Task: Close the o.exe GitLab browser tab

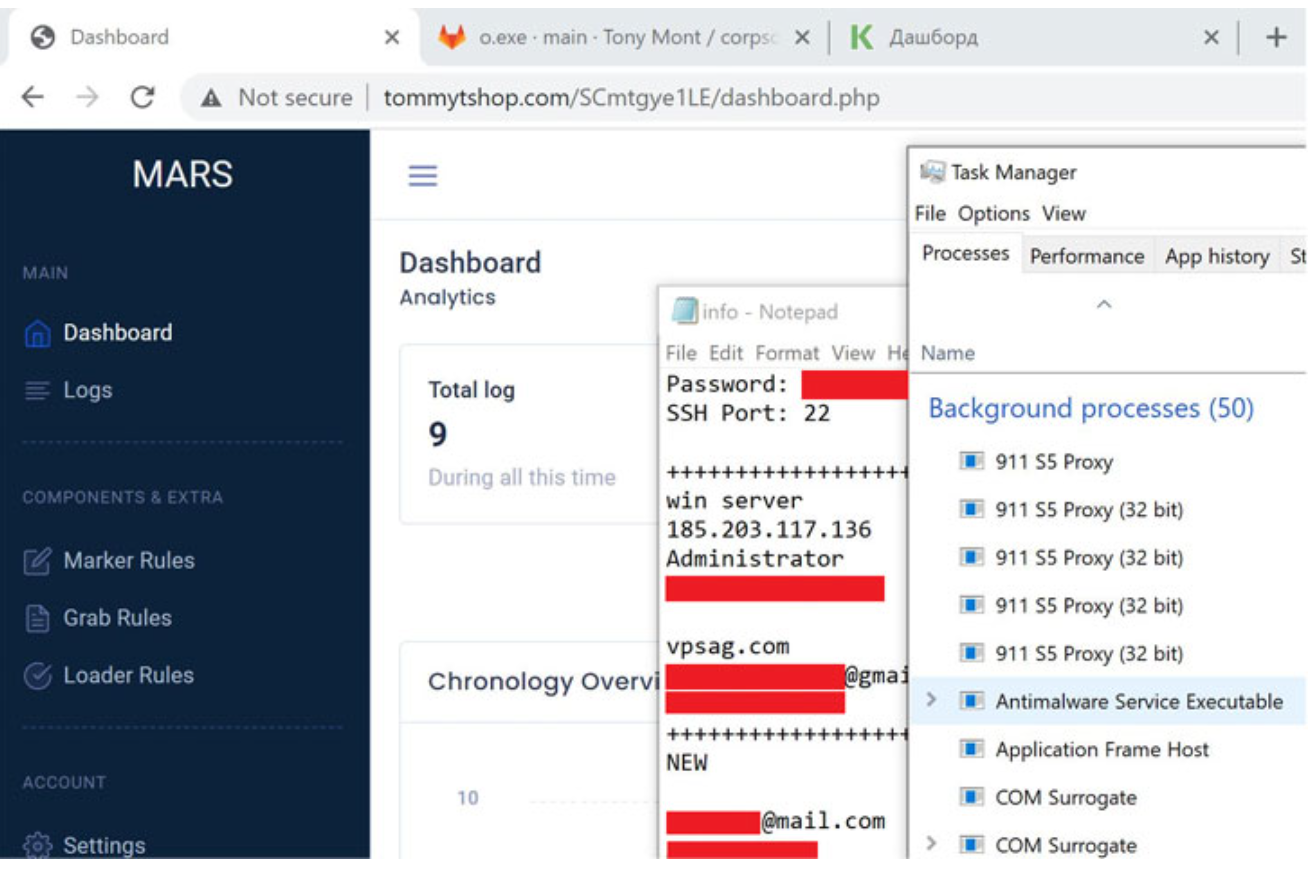Action: click(802, 38)
